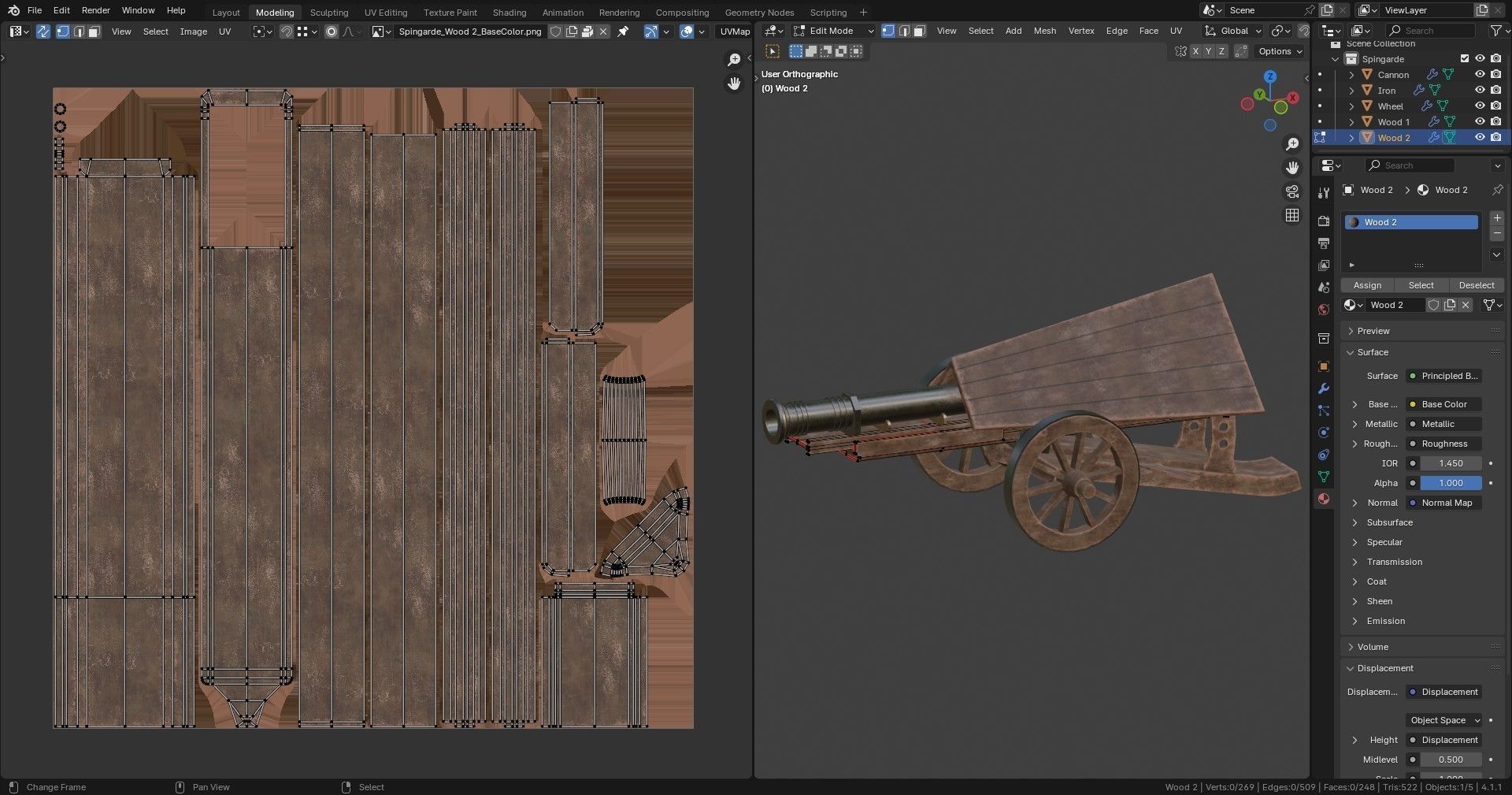Open the UVMap selector in the UV editor
Viewport: 1512px width, 795px height.
pyautogui.click(x=734, y=32)
